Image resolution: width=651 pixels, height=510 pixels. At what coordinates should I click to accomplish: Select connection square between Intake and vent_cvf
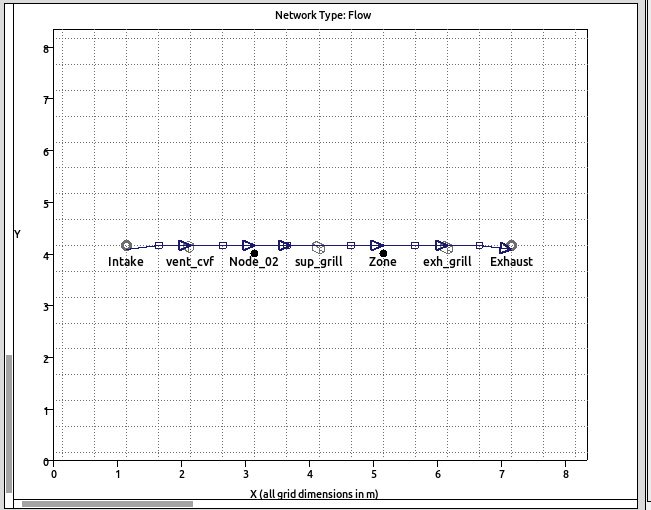[x=159, y=245]
